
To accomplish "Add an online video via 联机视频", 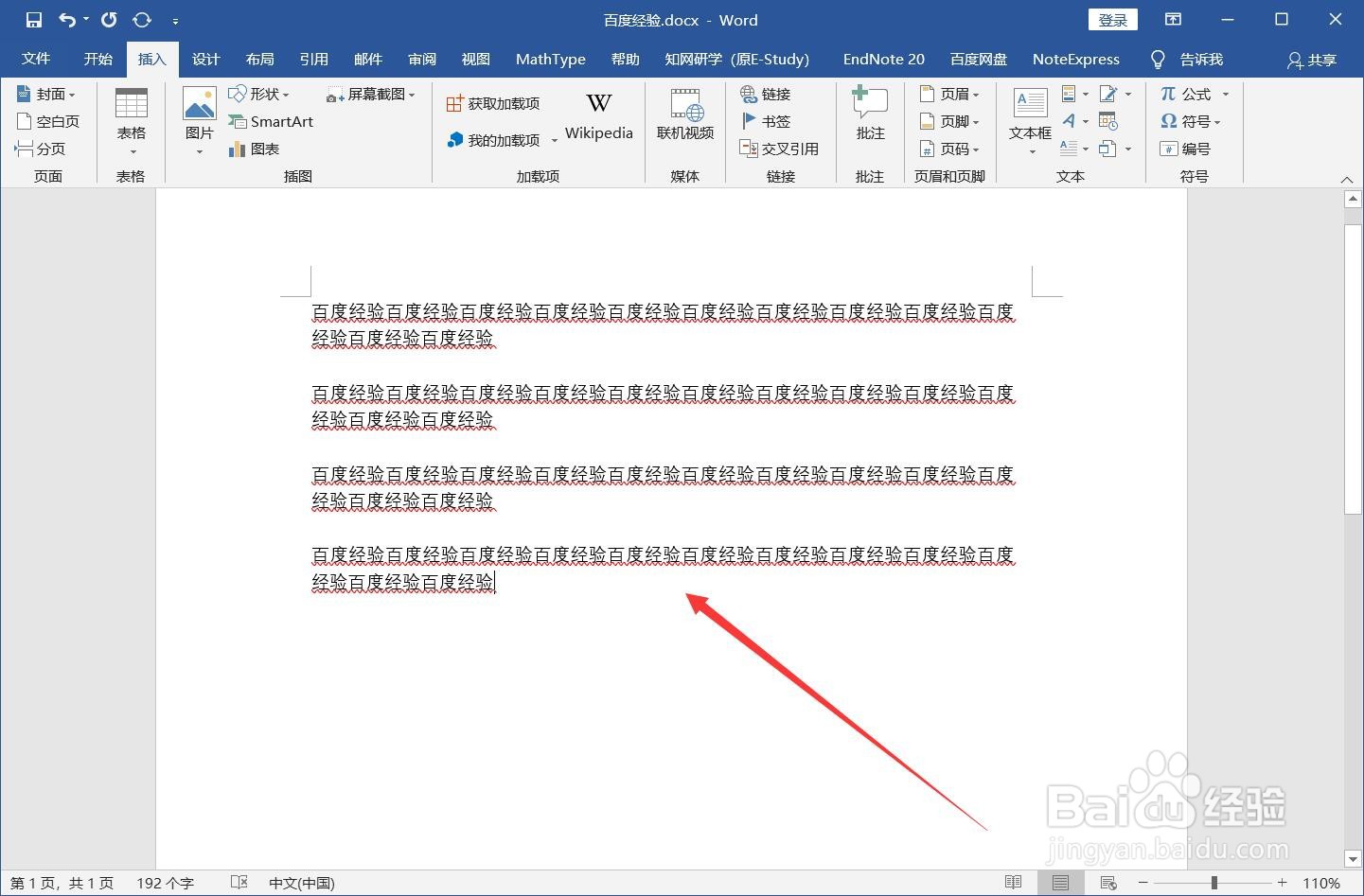I will [x=684, y=120].
